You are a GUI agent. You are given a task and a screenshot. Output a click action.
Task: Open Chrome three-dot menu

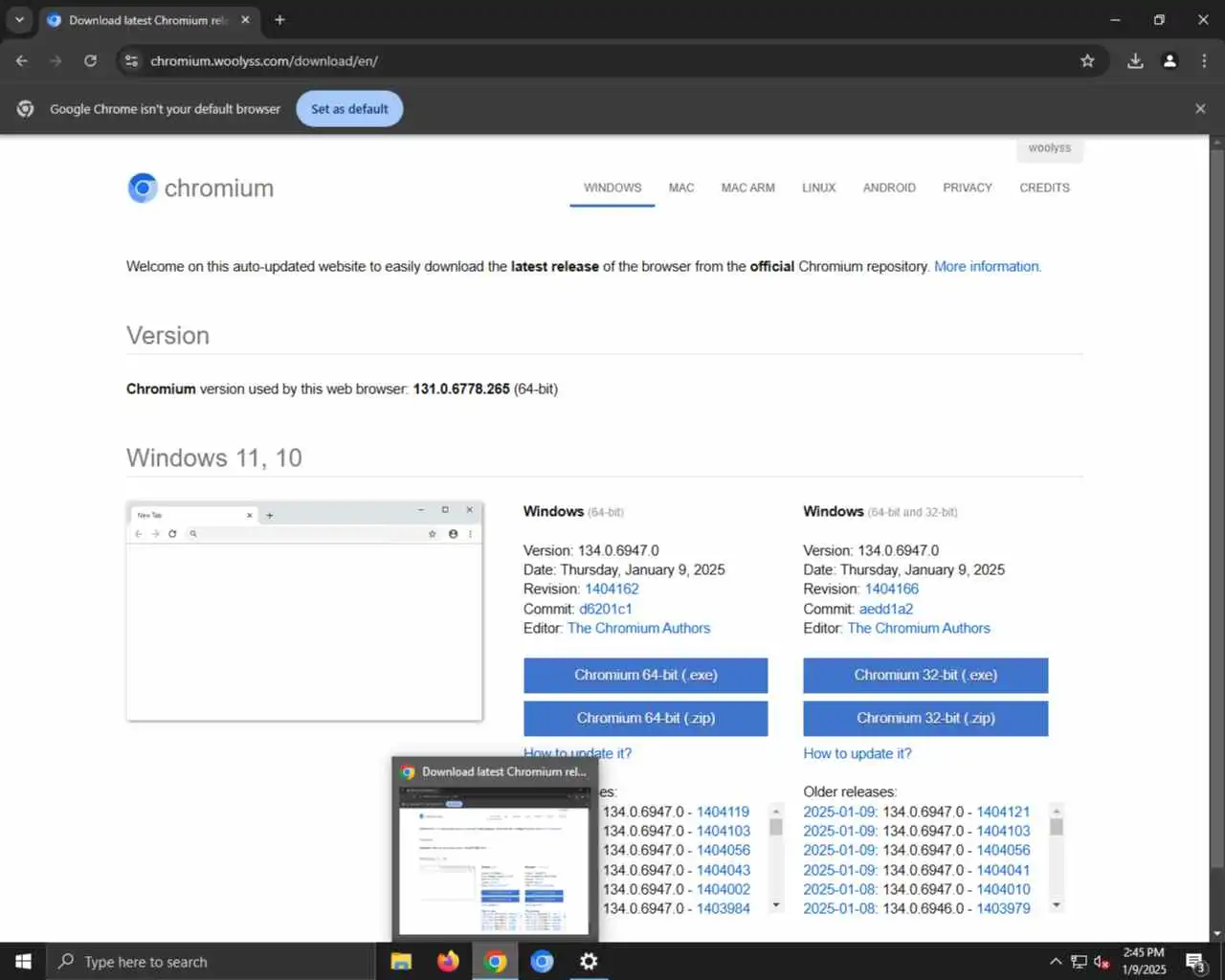click(1204, 60)
